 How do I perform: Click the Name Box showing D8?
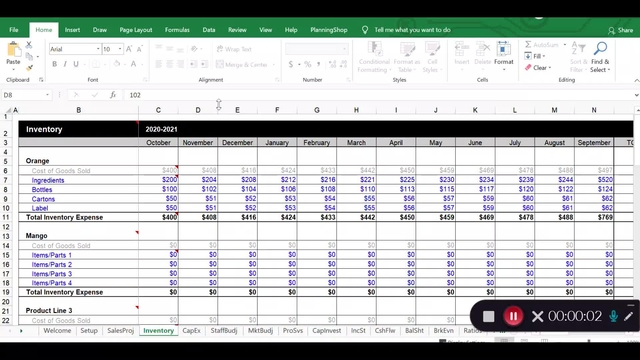pyautogui.click(x=26, y=95)
